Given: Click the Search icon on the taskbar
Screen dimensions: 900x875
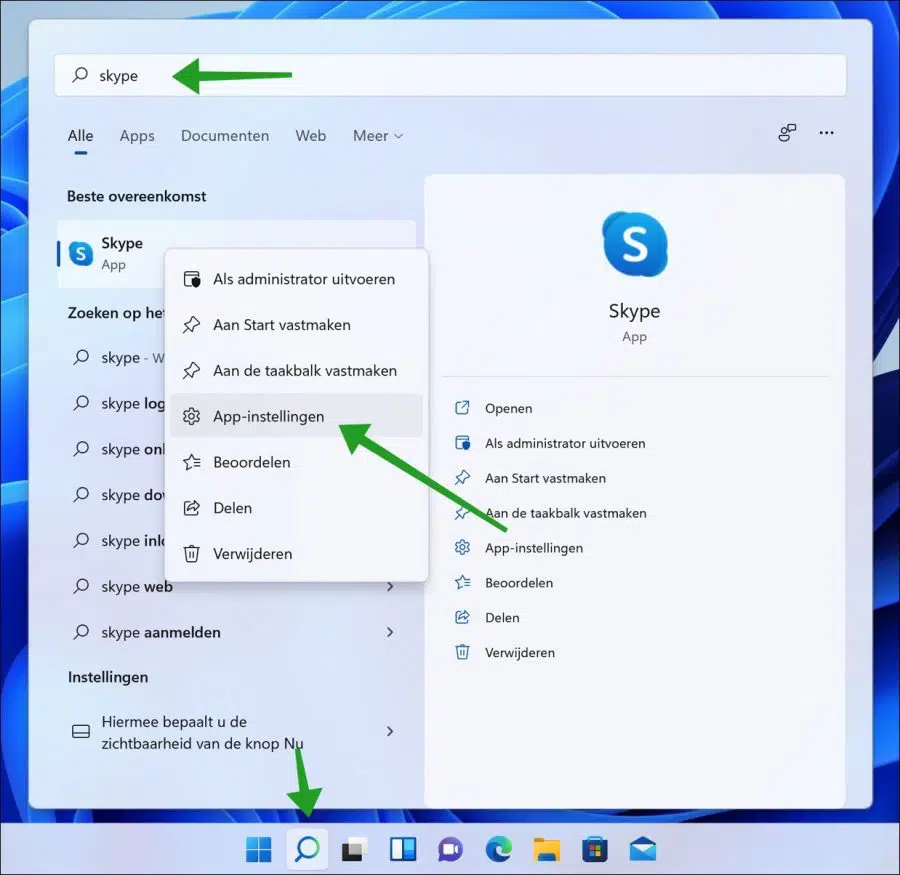Looking at the screenshot, I should 307,849.
